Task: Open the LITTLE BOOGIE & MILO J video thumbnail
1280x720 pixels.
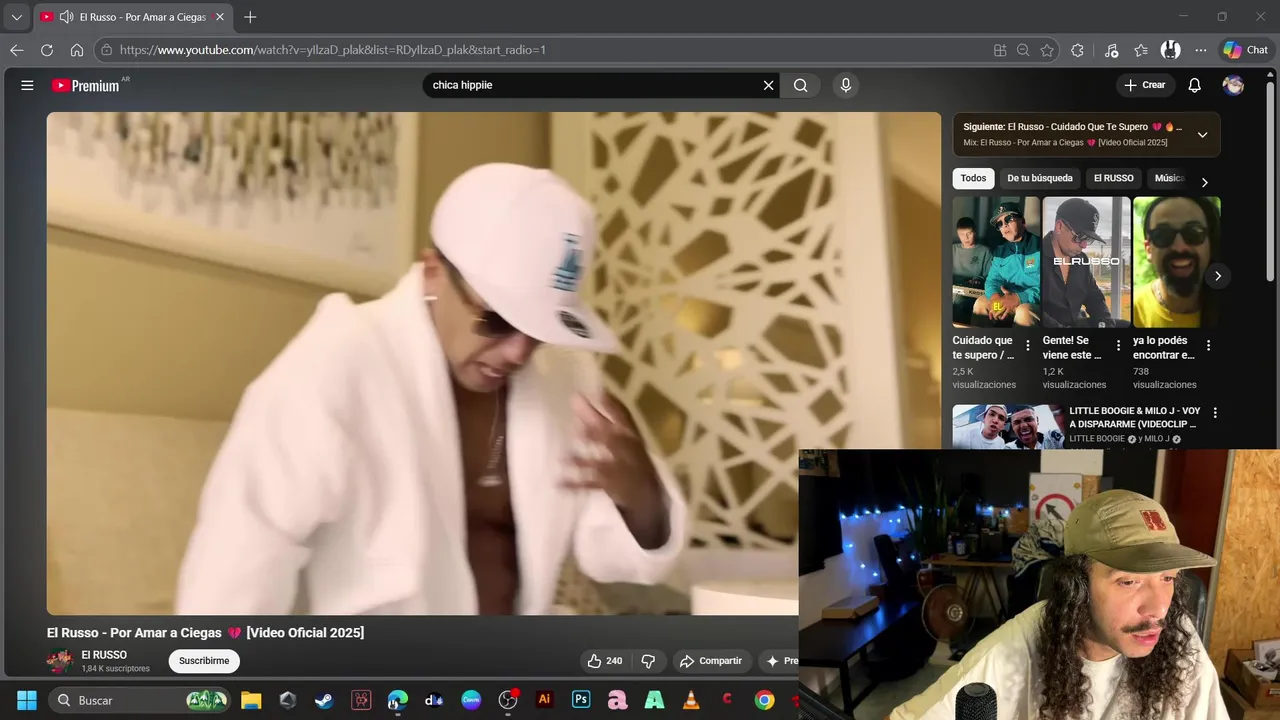Action: point(1008,427)
